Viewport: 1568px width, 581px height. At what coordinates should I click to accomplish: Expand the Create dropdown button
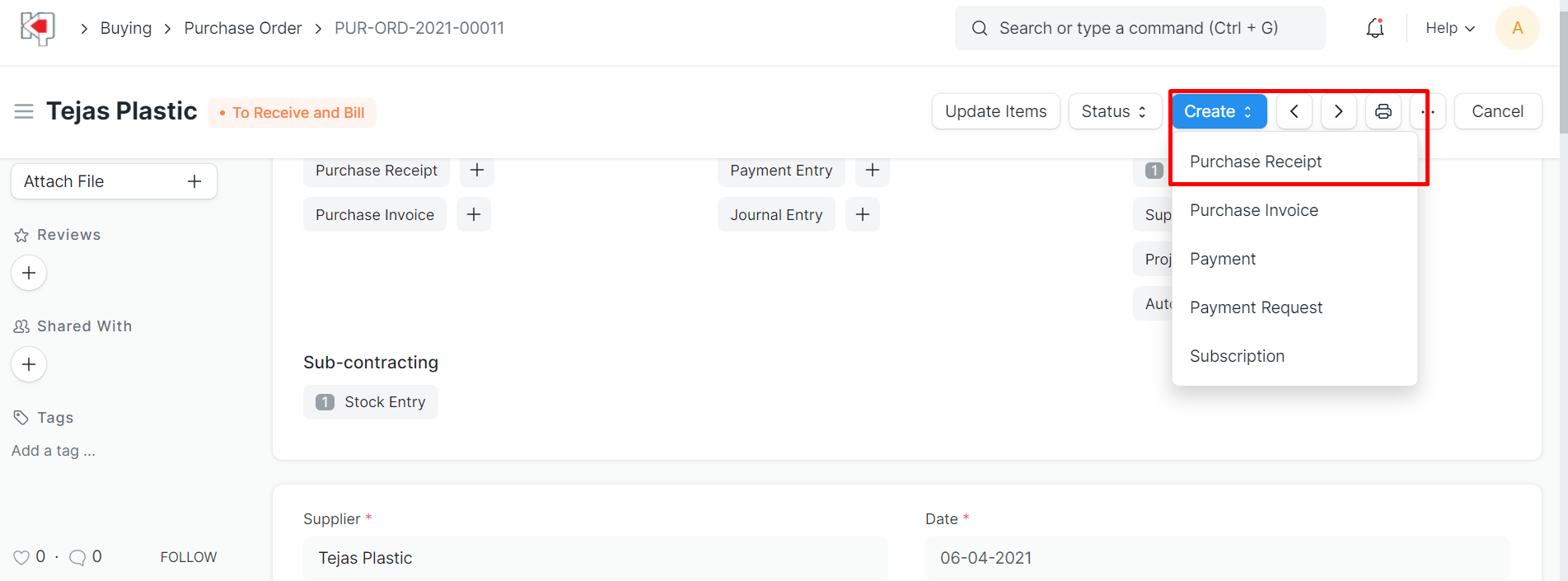pyautogui.click(x=1219, y=111)
